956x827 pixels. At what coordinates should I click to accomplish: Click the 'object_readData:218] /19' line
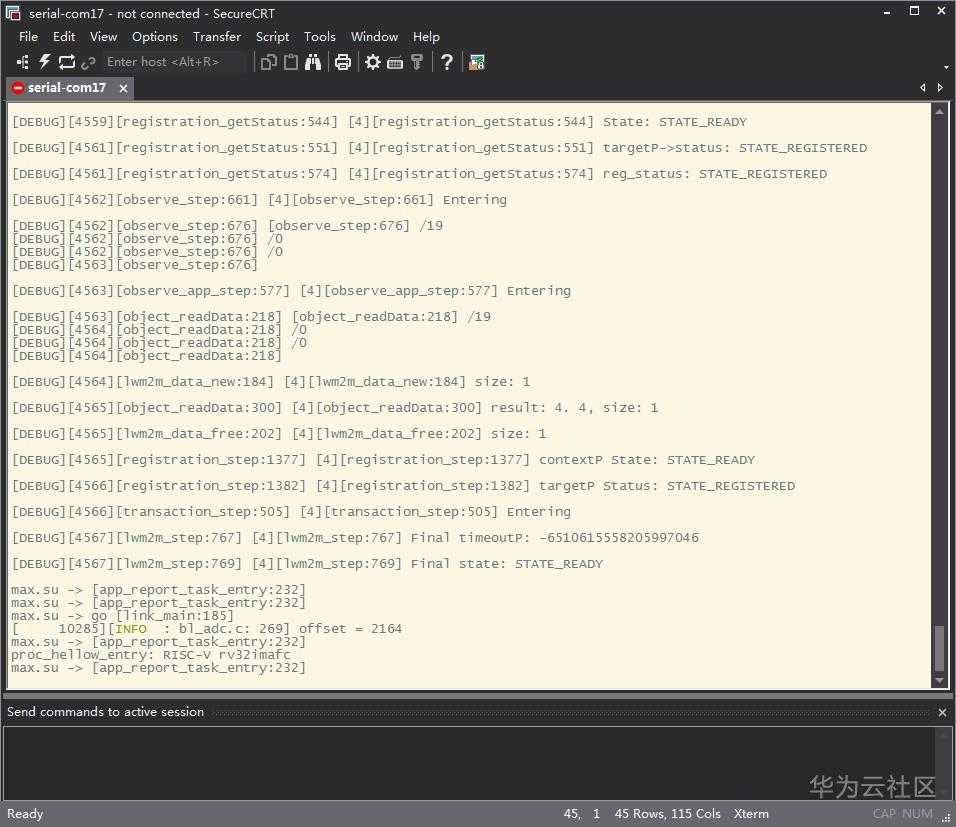click(x=251, y=317)
